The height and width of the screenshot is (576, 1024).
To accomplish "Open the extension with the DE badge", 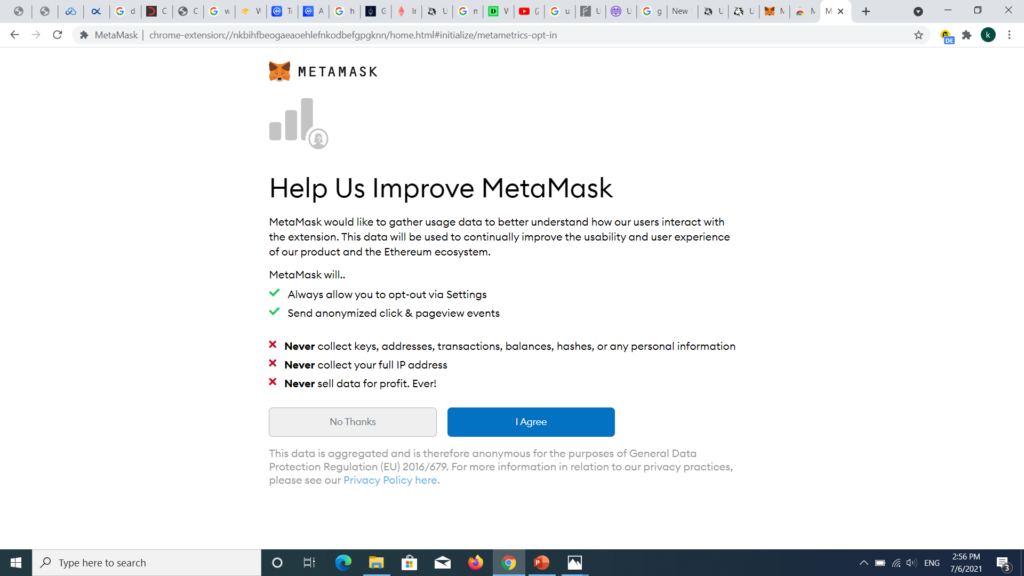I will click(946, 36).
